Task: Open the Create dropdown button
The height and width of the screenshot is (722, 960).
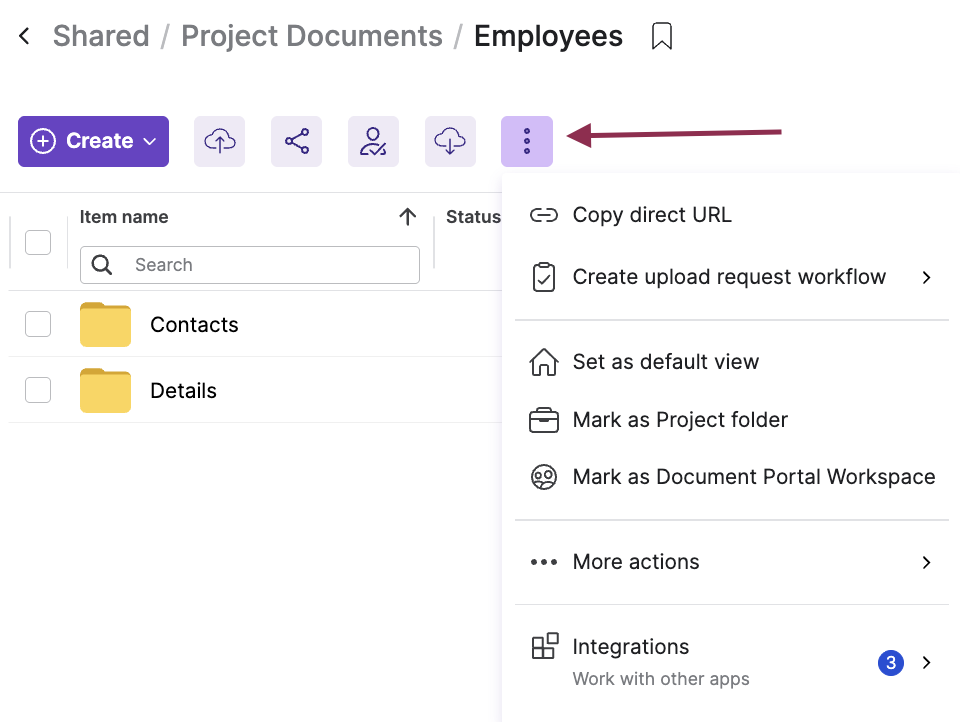Action: 93,141
